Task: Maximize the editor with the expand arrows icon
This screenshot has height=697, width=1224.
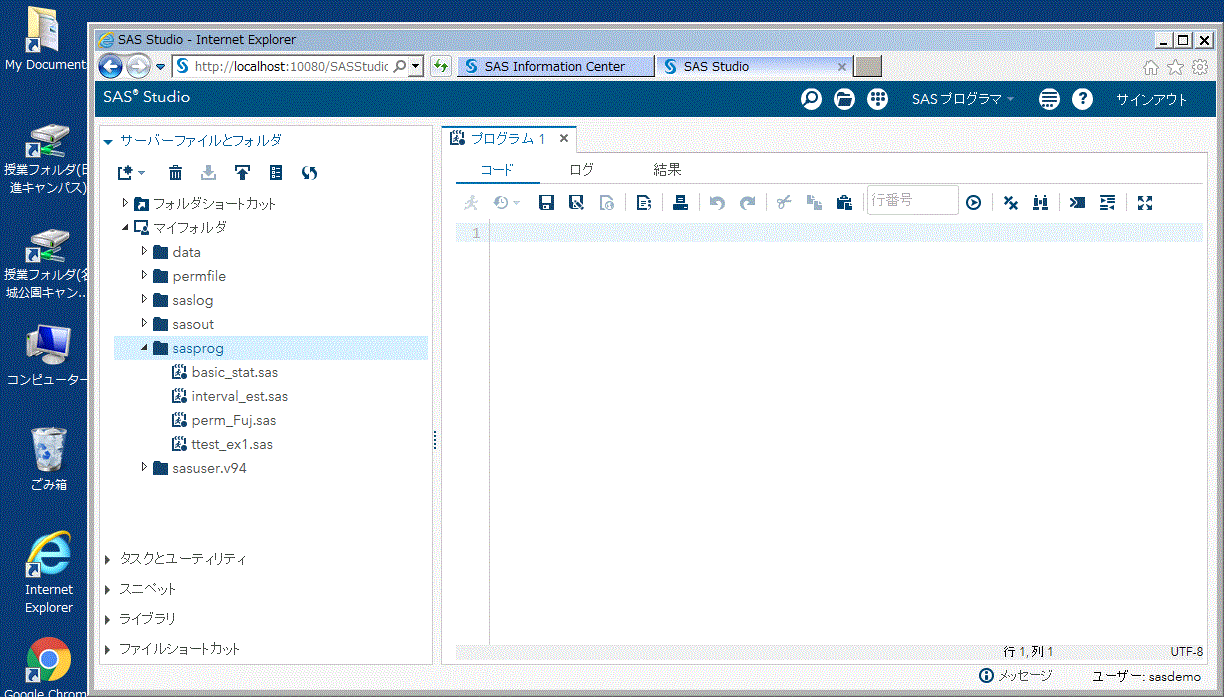Action: (1145, 202)
